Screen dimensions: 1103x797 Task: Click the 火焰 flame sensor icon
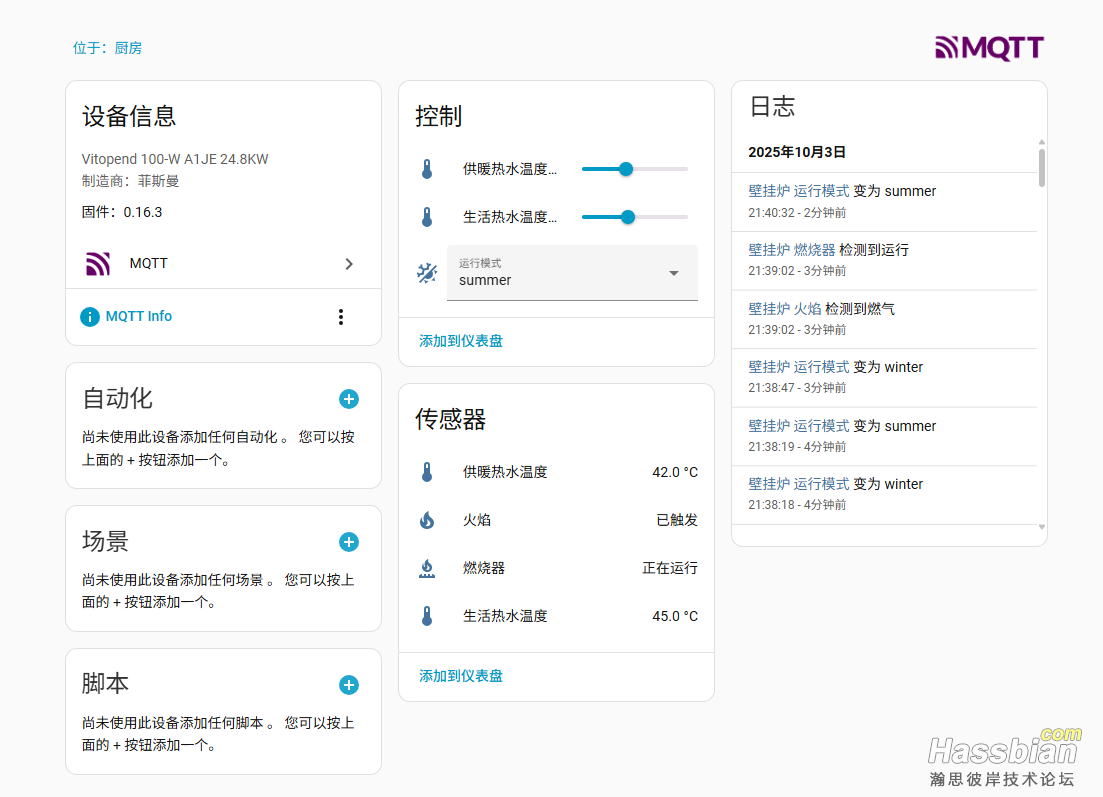(x=427, y=520)
